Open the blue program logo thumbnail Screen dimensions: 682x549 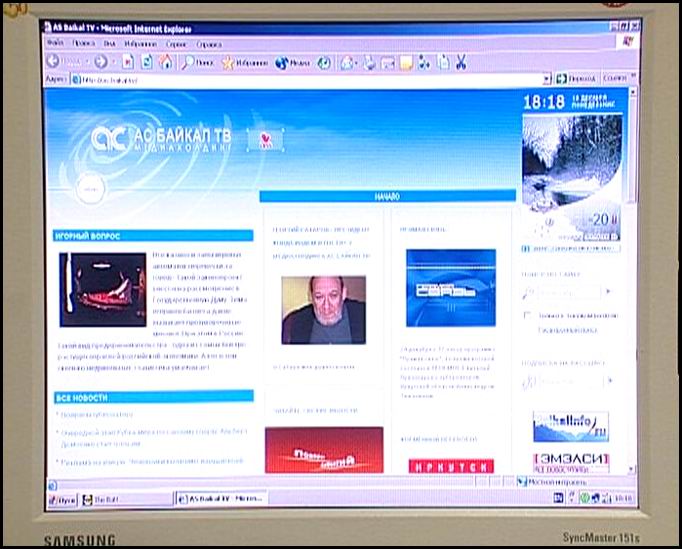coord(451,288)
